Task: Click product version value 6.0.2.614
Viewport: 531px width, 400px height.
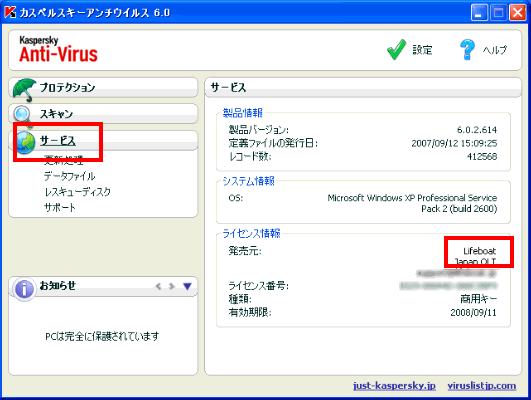Action: pos(477,130)
